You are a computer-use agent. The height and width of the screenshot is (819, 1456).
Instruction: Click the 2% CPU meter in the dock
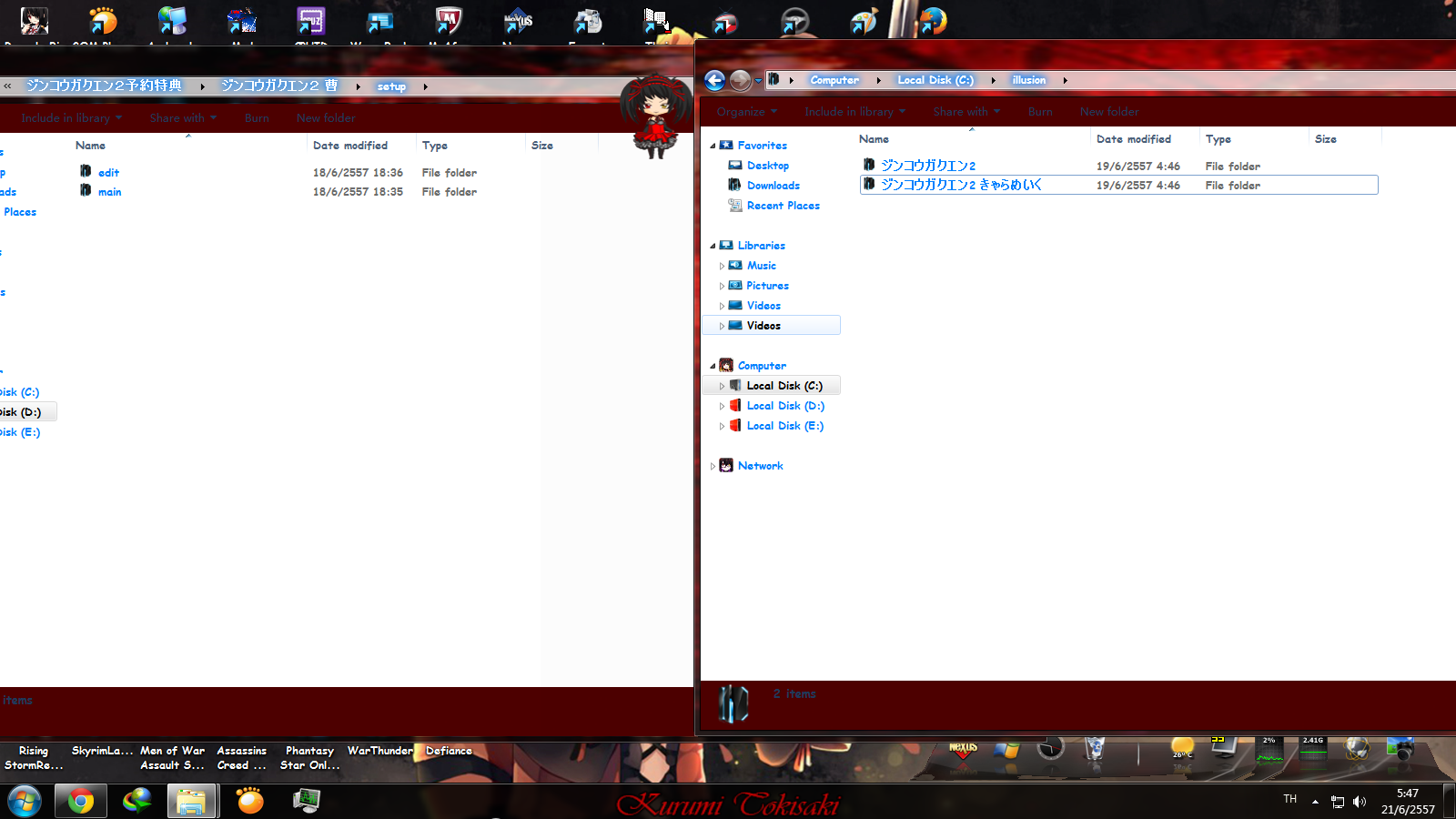(x=1269, y=748)
